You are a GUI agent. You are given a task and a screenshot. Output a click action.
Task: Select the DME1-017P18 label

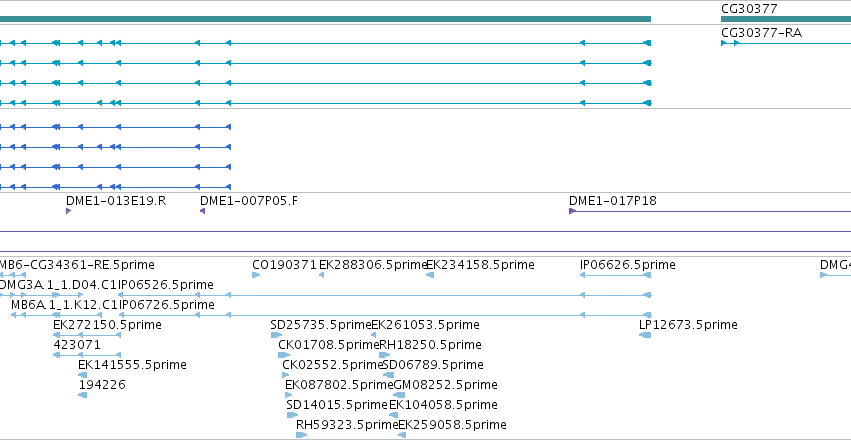(613, 201)
